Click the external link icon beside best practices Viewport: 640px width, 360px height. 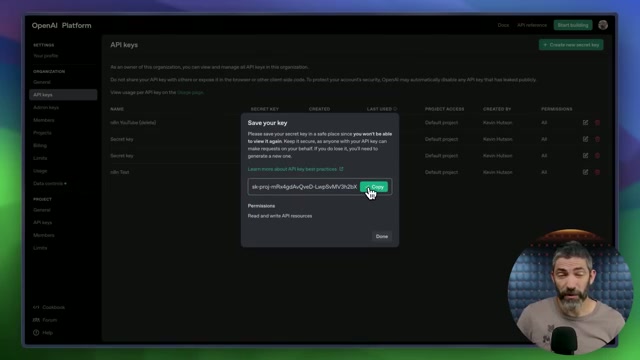click(x=341, y=169)
